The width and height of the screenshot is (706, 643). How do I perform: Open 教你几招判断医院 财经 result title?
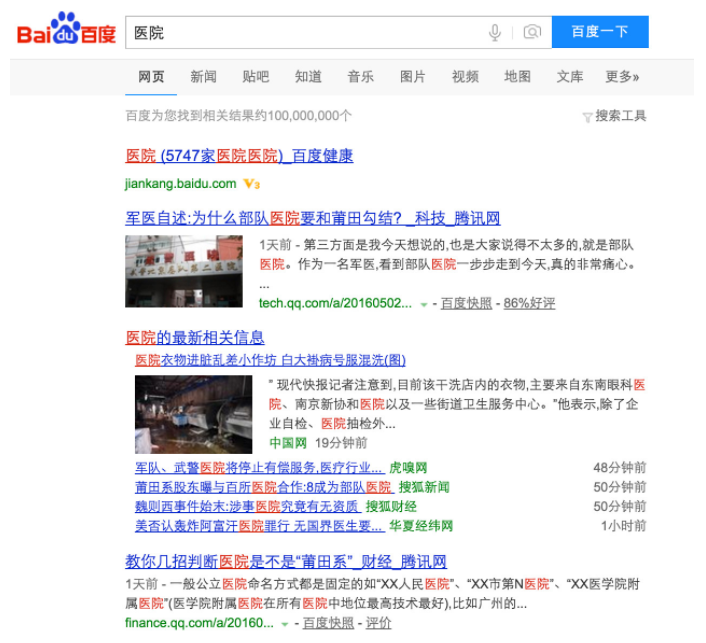(x=286, y=561)
